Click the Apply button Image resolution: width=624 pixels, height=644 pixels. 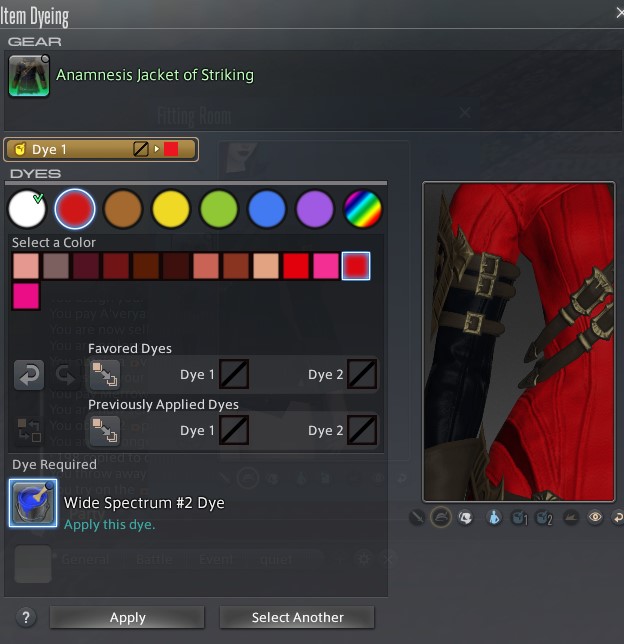pos(127,617)
